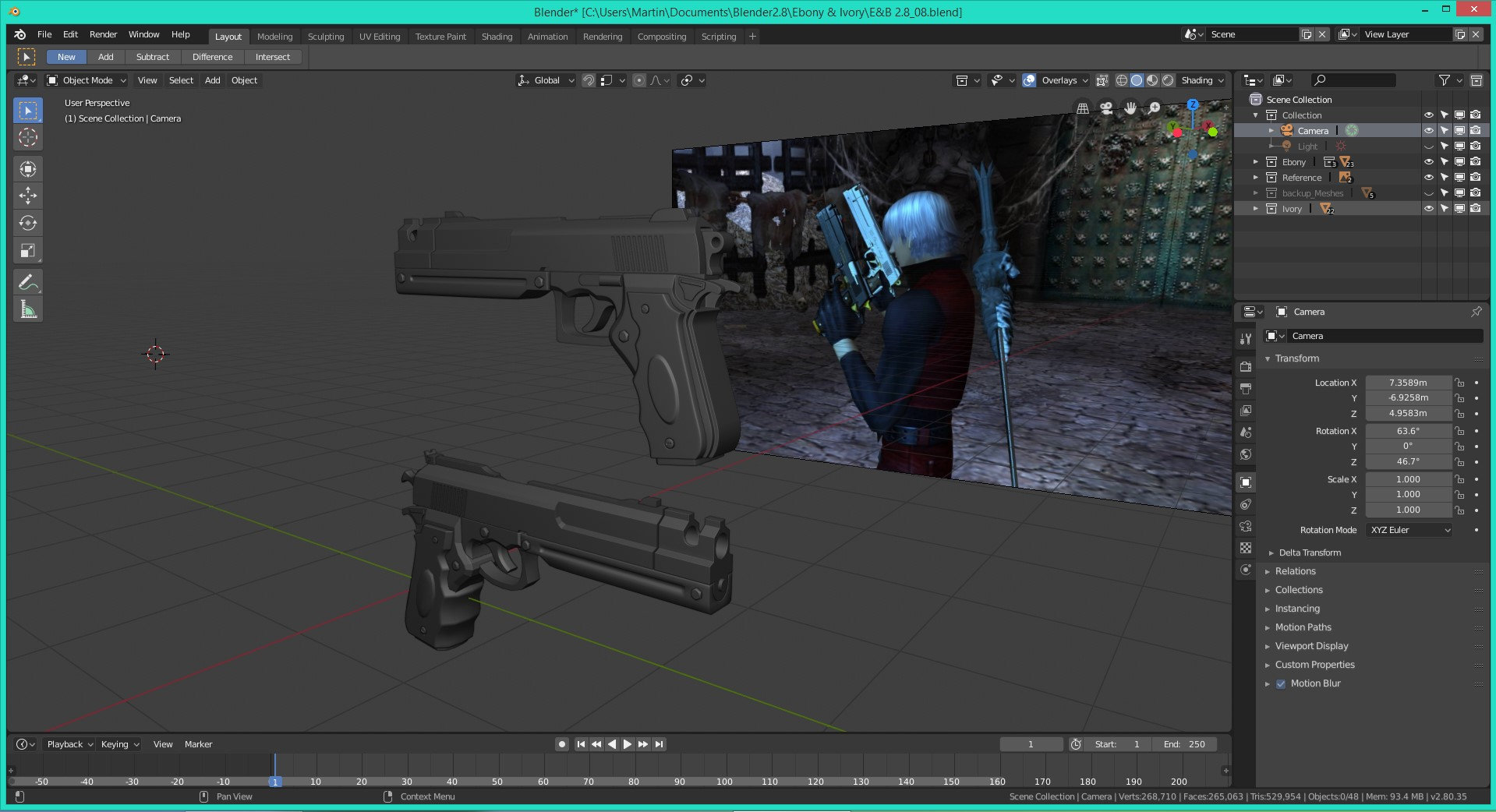Jump to the timeline end frame
1496x812 pixels.
[660, 744]
